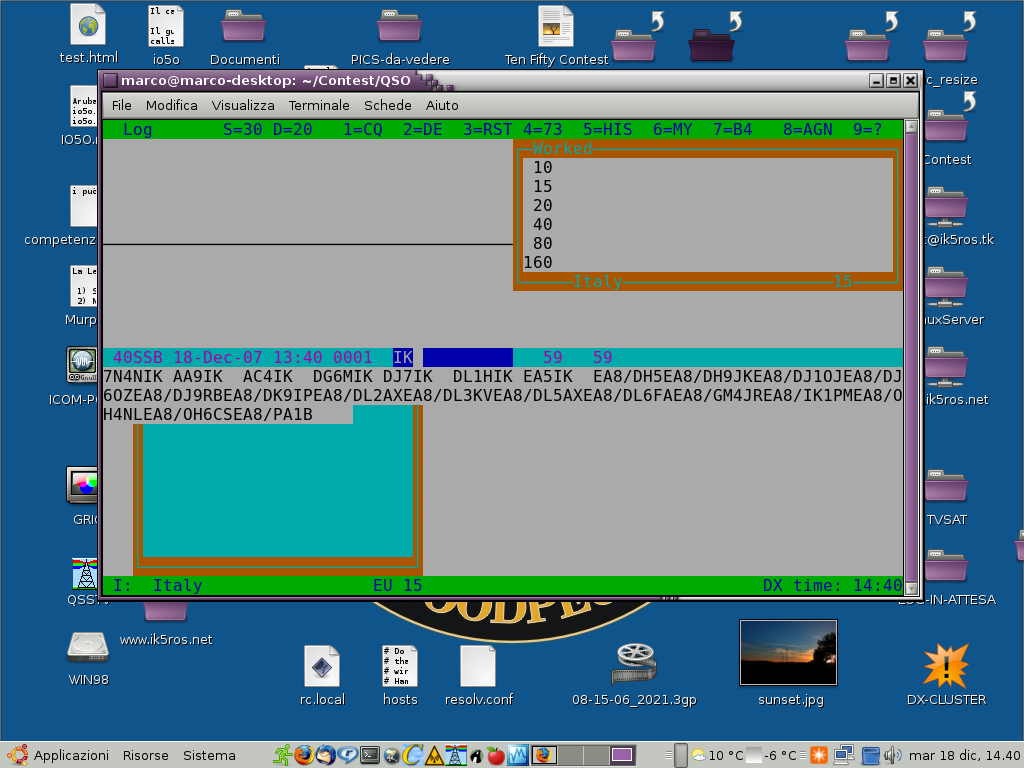Open the Schede menu
This screenshot has height=768, width=1024.
(x=387, y=105)
